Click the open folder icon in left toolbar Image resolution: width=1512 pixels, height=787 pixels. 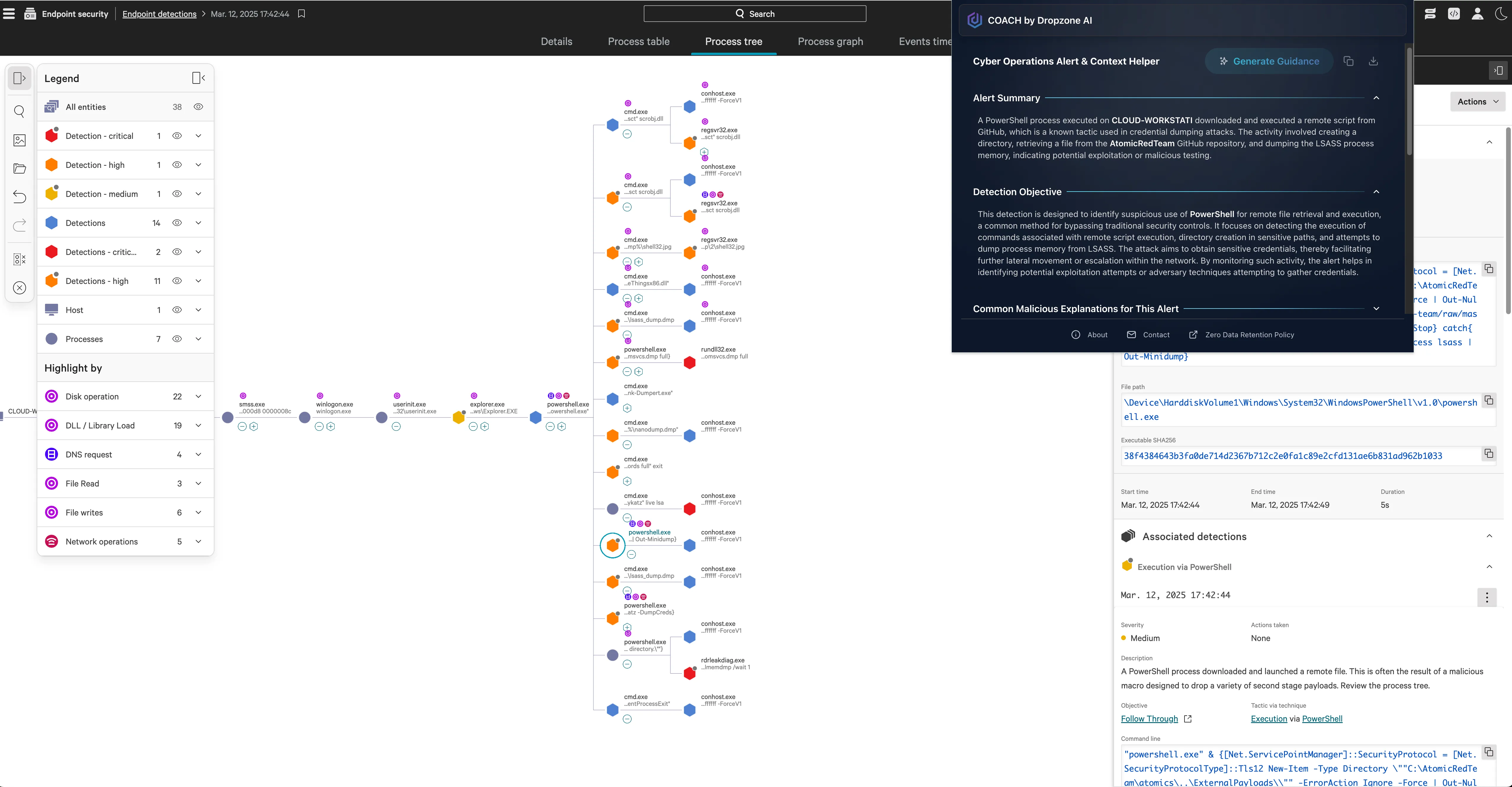(19, 169)
